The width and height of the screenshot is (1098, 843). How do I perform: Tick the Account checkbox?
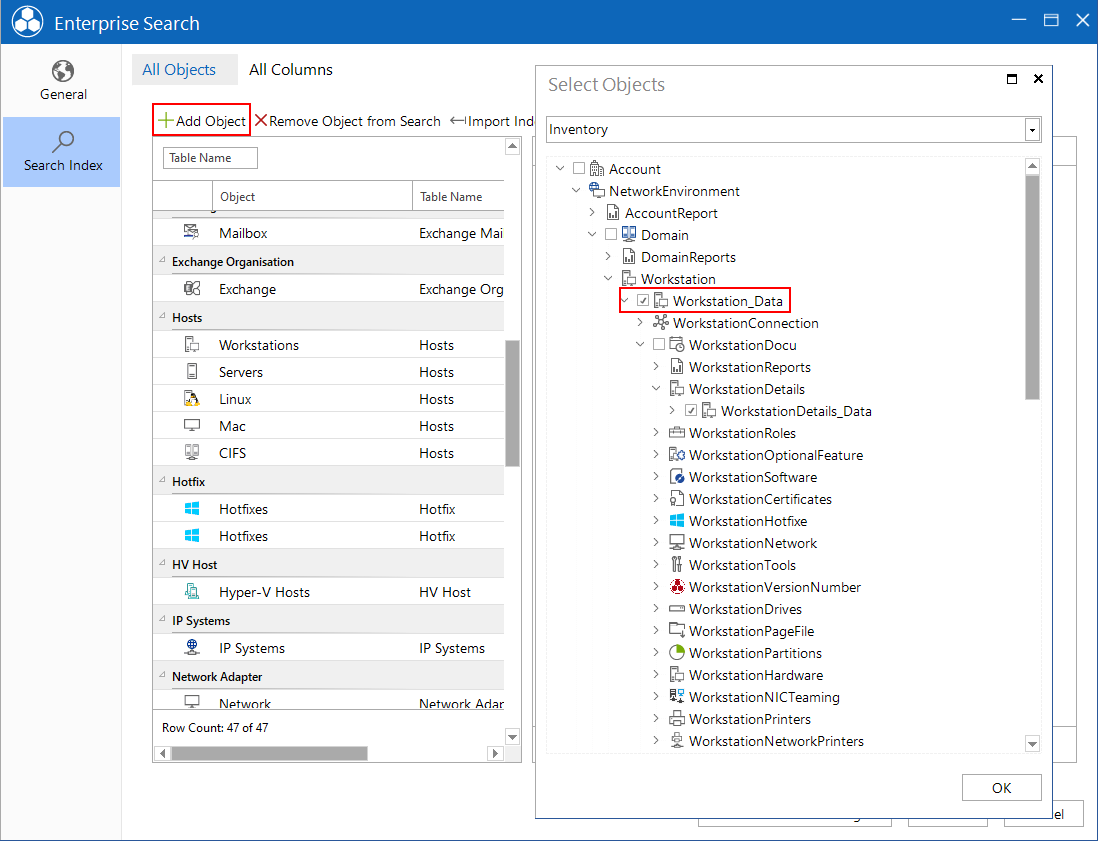click(578, 169)
